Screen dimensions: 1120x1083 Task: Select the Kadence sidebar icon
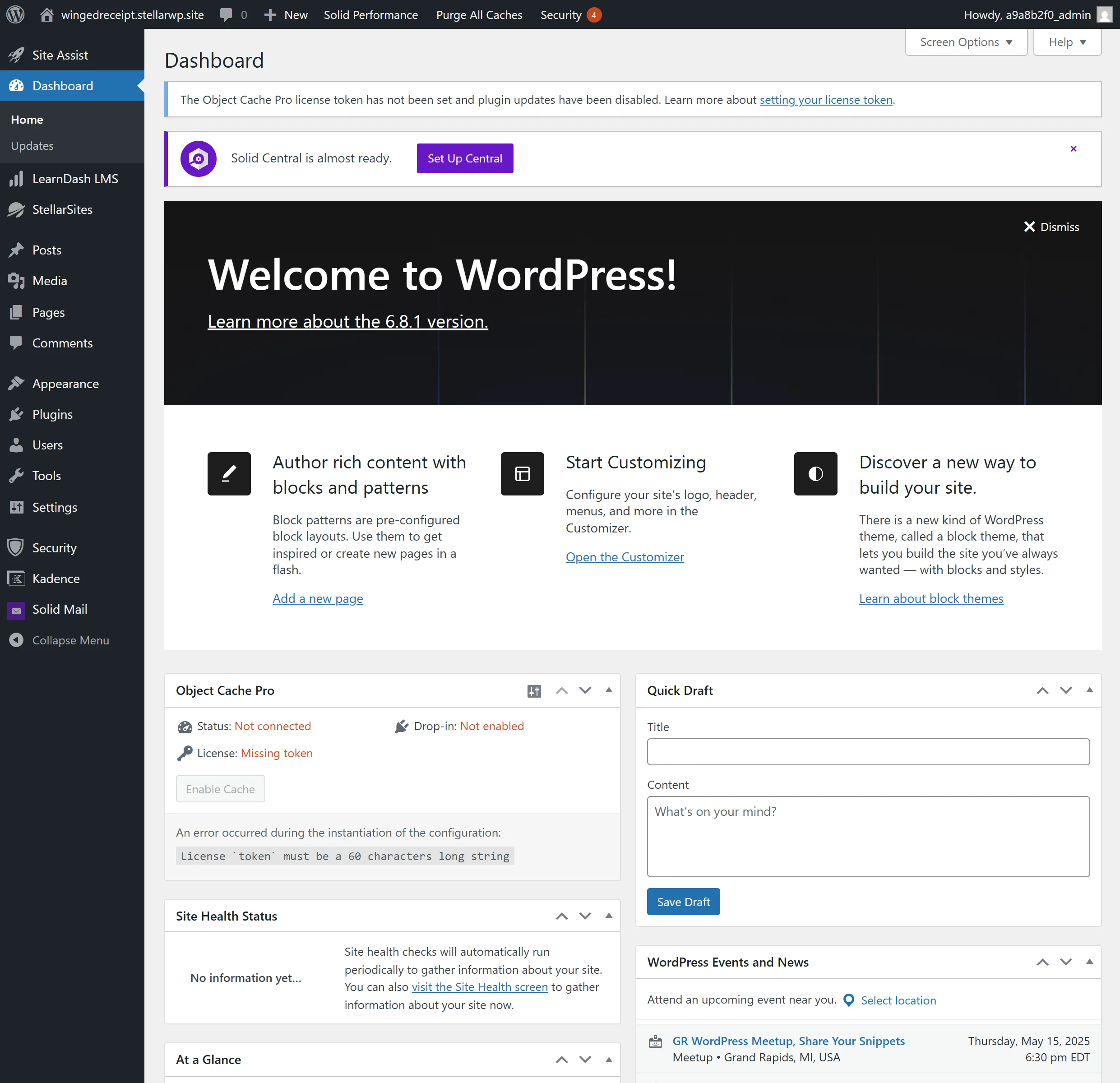pos(16,579)
